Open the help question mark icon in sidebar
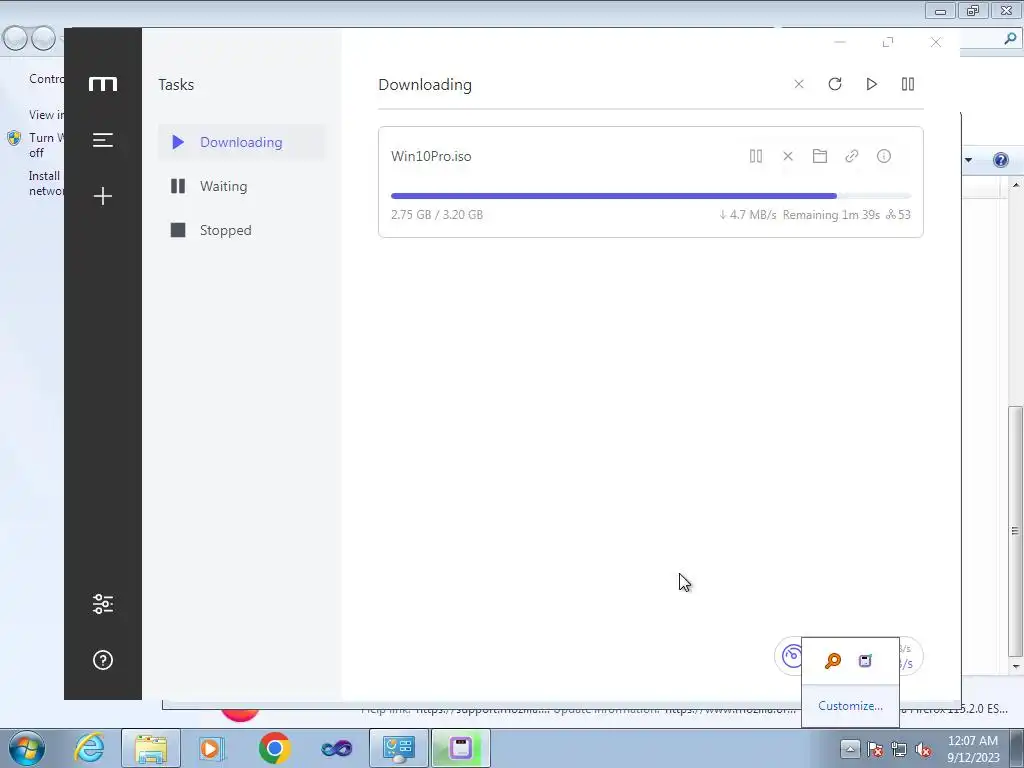Image resolution: width=1024 pixels, height=768 pixels. coord(103,660)
